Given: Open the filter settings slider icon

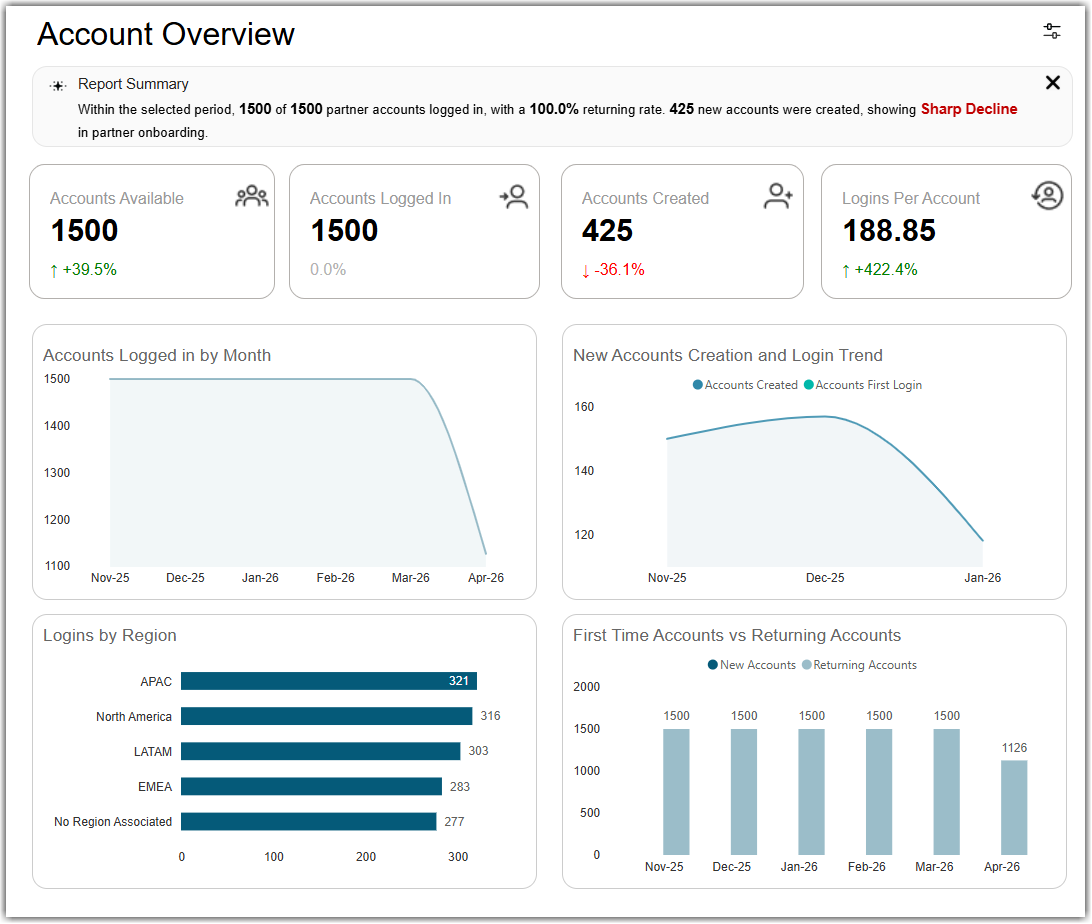Looking at the screenshot, I should [x=1052, y=31].
